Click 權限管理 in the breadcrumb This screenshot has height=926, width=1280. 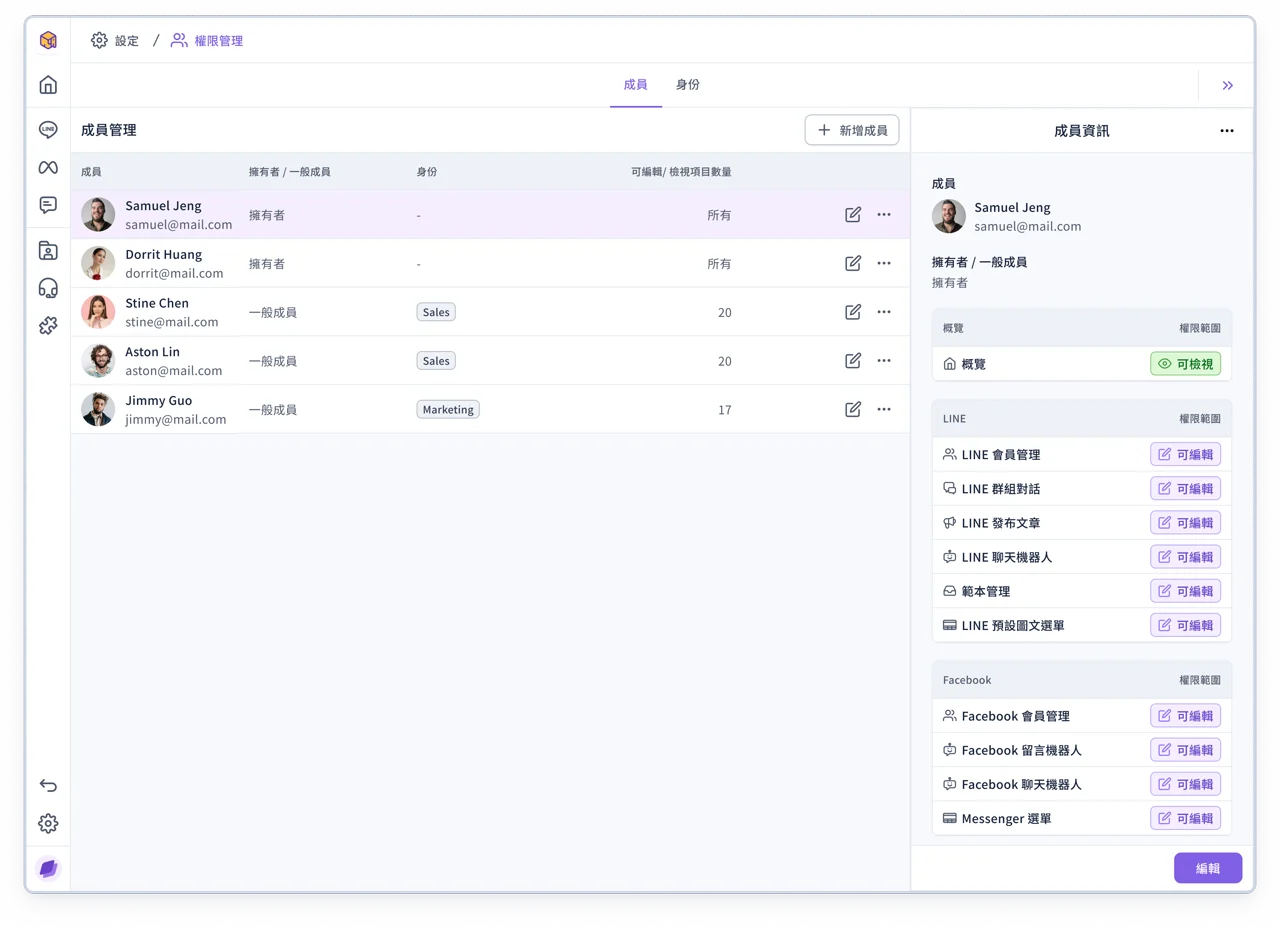pyautogui.click(x=207, y=41)
